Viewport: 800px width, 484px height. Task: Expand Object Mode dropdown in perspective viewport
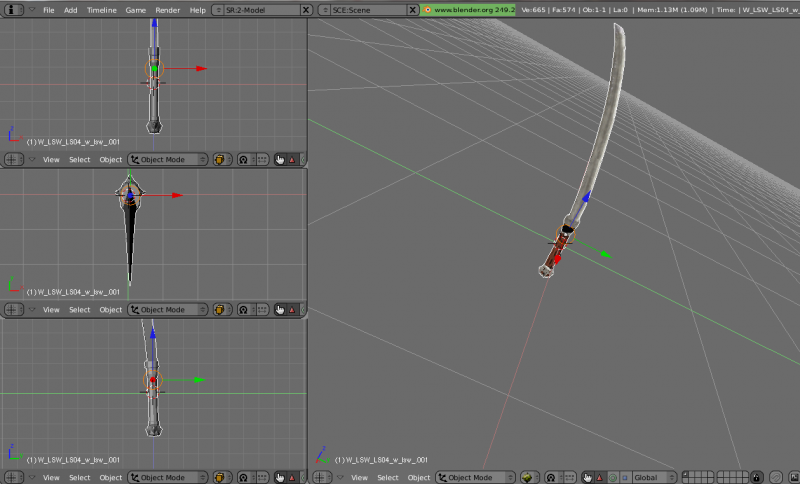(x=474, y=477)
